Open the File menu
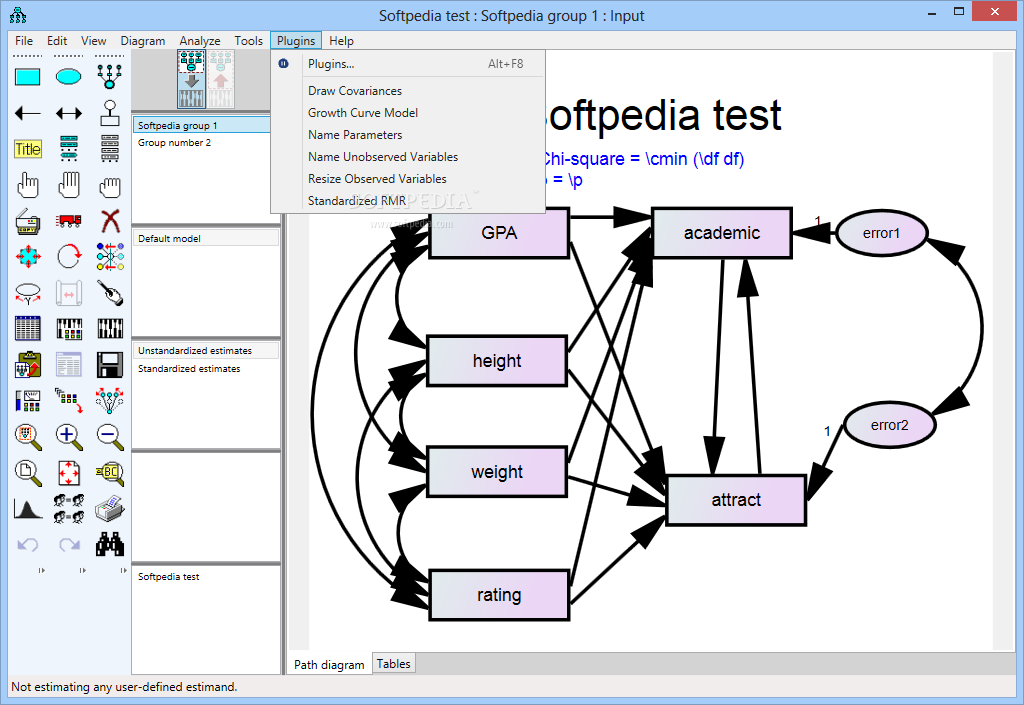Image resolution: width=1024 pixels, height=705 pixels. 24,40
